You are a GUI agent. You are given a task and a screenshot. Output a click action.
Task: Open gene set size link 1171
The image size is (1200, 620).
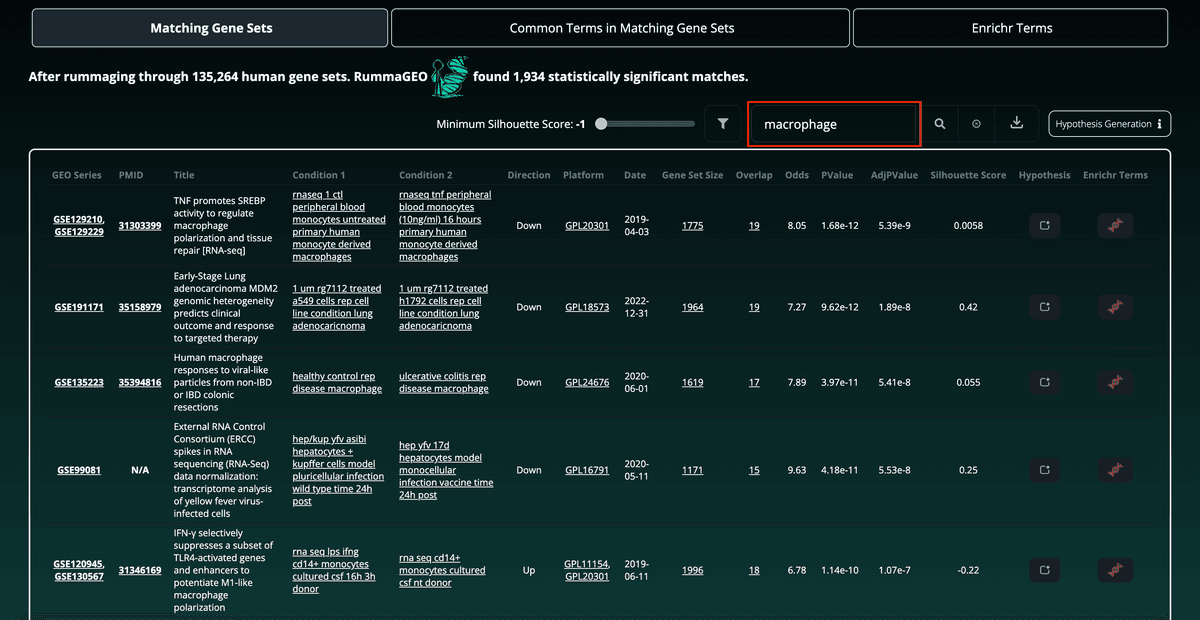point(693,470)
